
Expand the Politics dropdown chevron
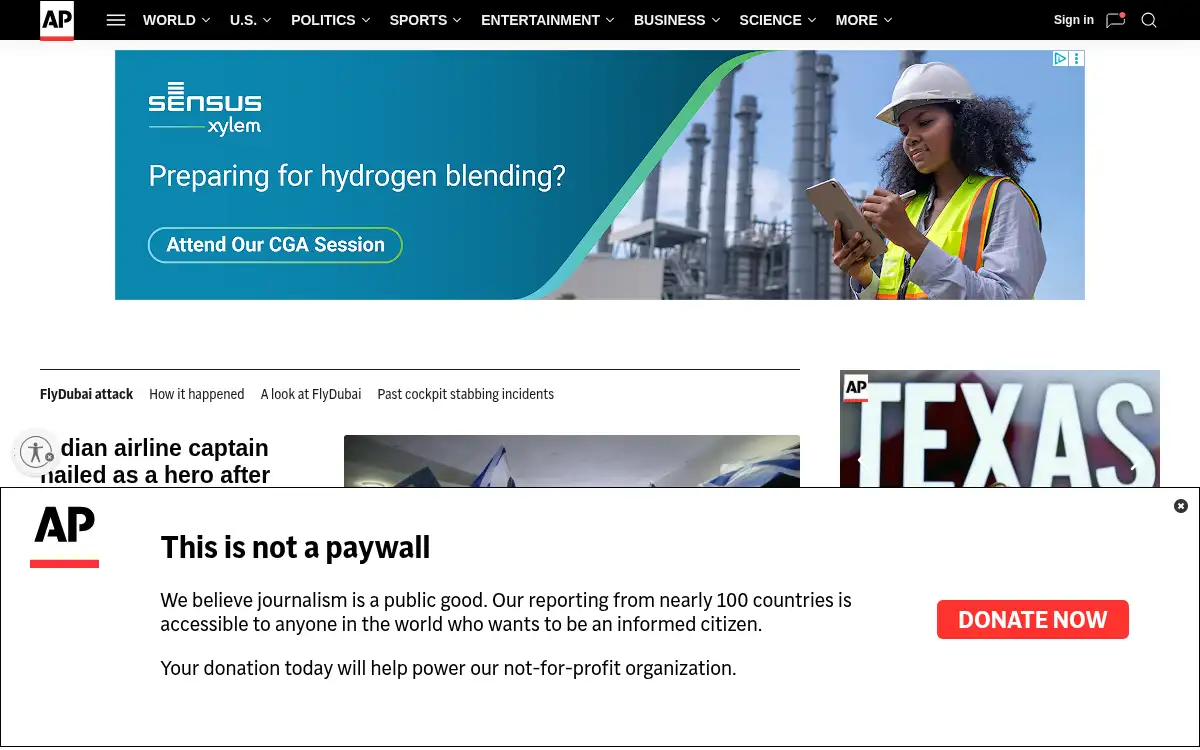click(365, 20)
